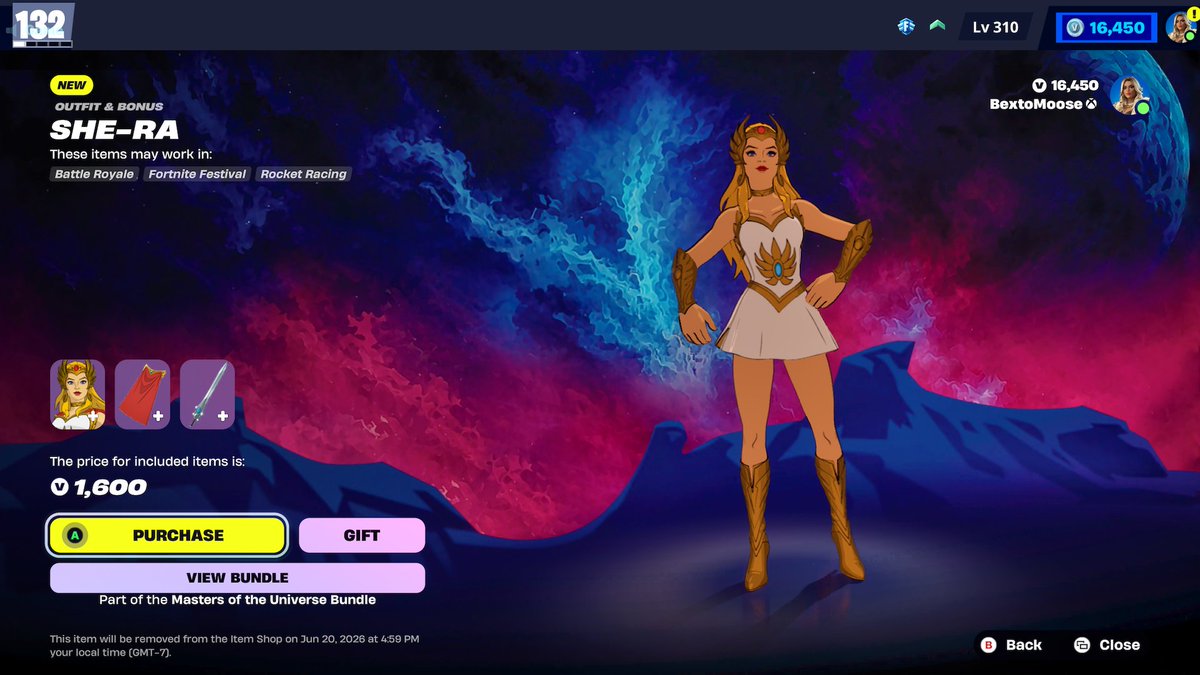Click the BextoMoose username text
The height and width of the screenshot is (675, 1200).
pos(1036,104)
